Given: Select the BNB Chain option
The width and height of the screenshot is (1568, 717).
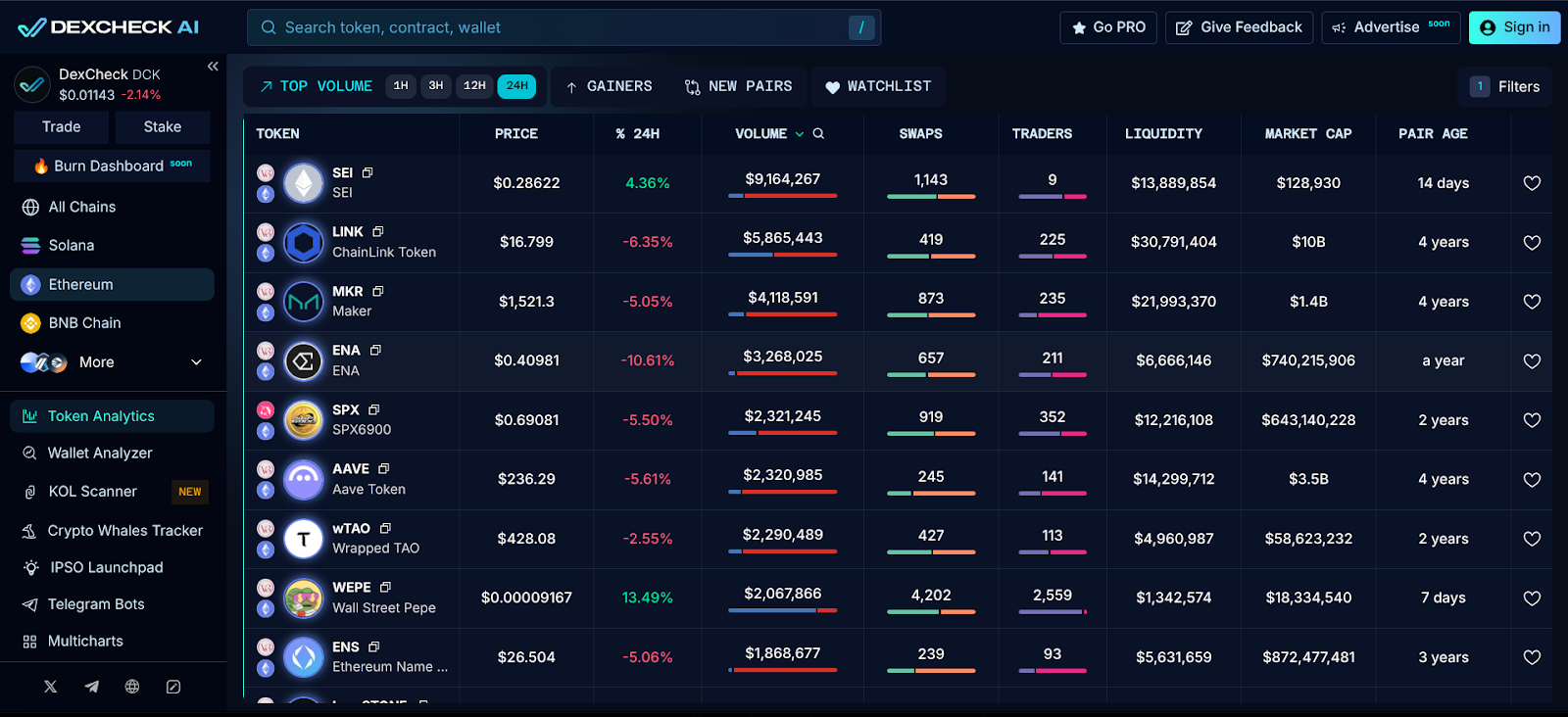Looking at the screenshot, I should (112, 323).
